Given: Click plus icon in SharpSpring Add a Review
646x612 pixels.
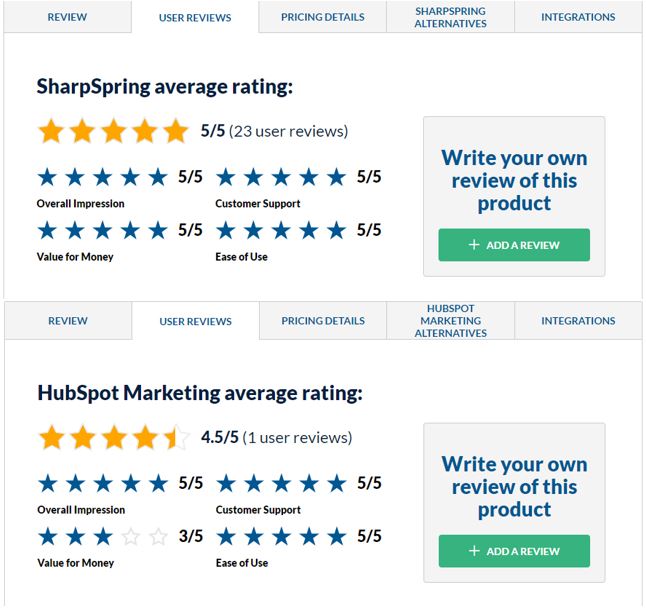Looking at the screenshot, I should pyautogui.click(x=474, y=245).
